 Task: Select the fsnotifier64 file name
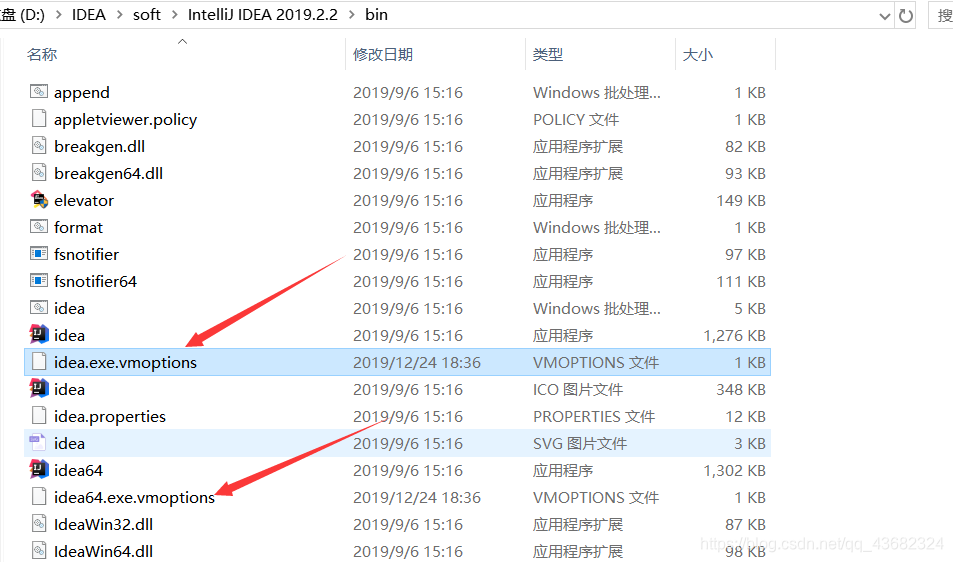coord(95,281)
